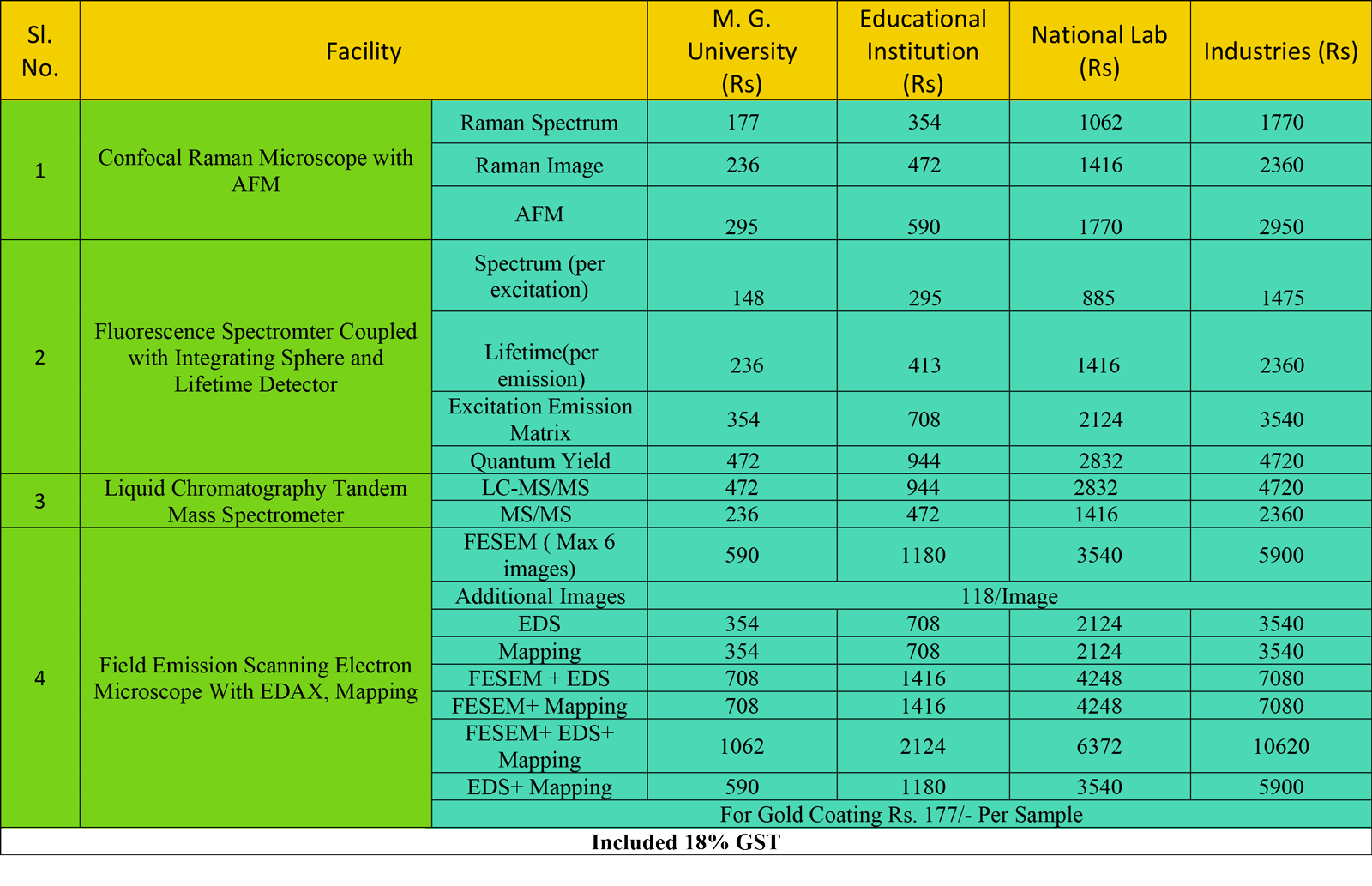This screenshot has width=1372, height=886.
Task: Click 7080 Industries price for FESEM+ Mapping
Action: point(1281,706)
